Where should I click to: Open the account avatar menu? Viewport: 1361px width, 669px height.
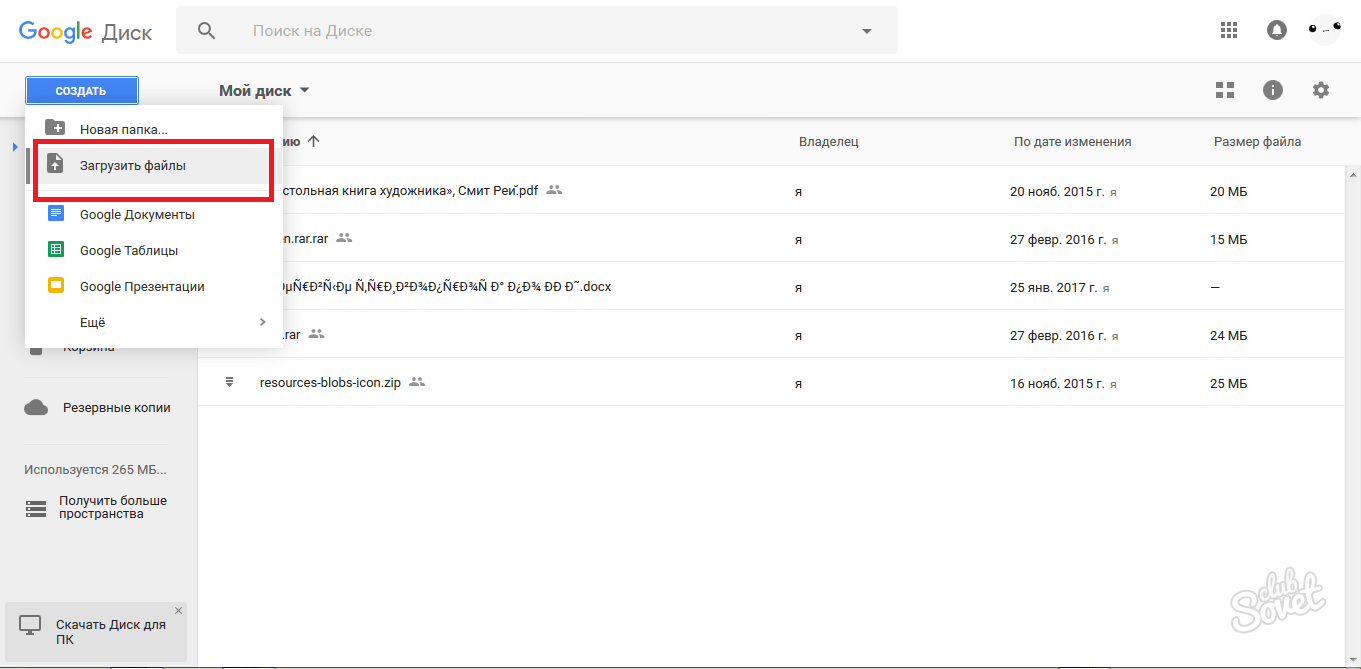pyautogui.click(x=1324, y=31)
